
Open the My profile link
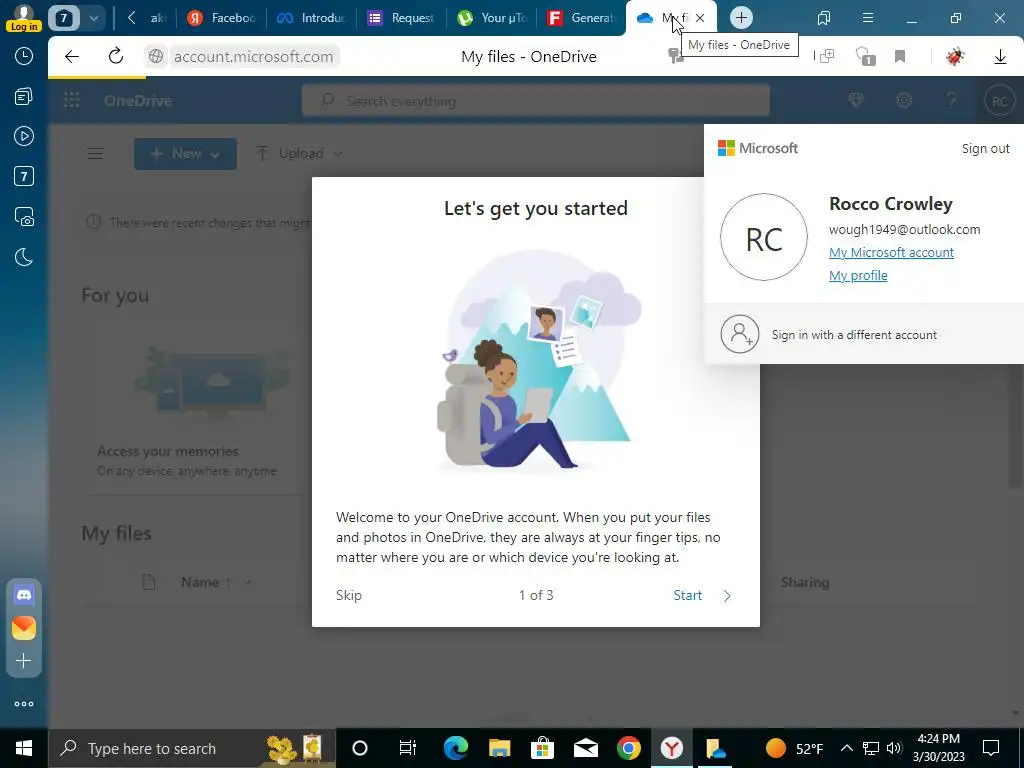[857, 276]
